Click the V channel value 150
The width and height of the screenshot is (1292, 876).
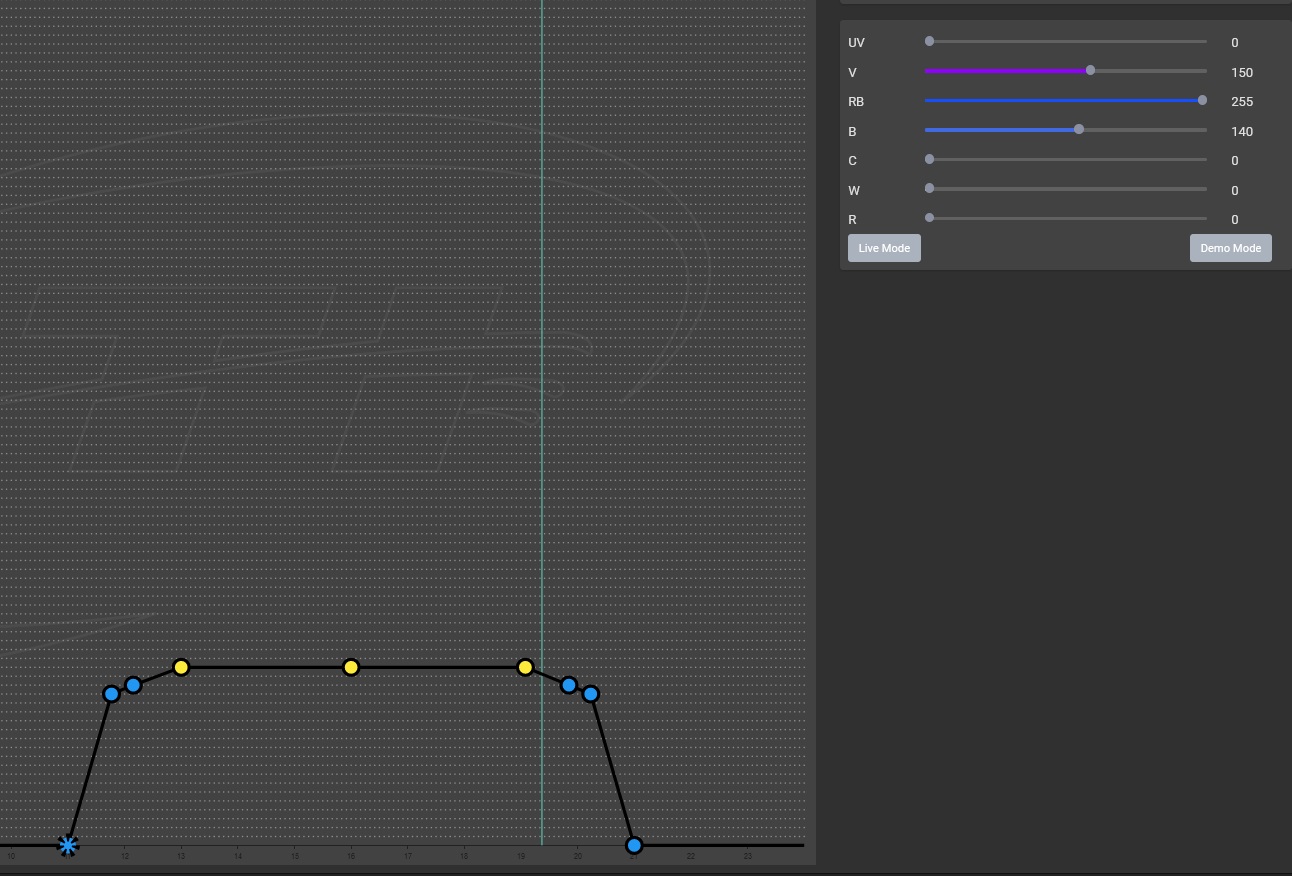pos(1242,72)
